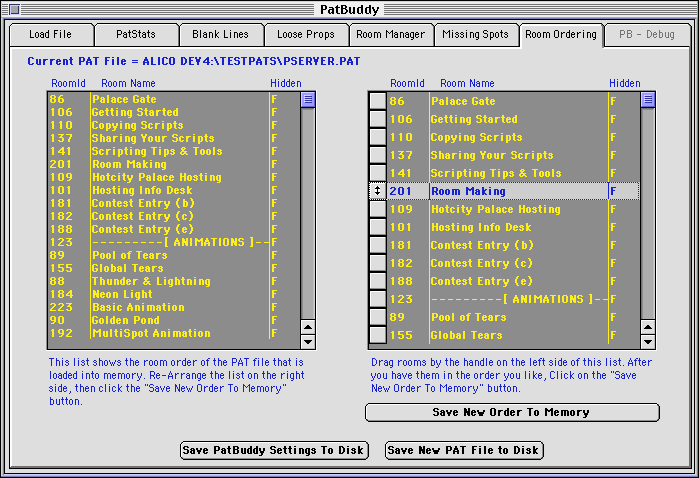Click the window close box in the title bar

[14, 9]
